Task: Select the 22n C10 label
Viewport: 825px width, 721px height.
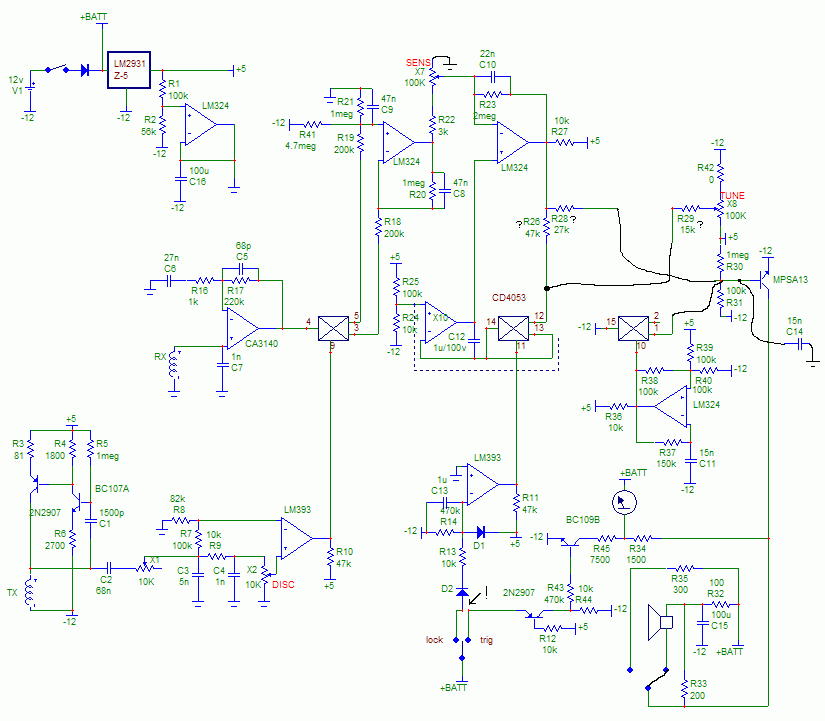Action: tap(487, 59)
